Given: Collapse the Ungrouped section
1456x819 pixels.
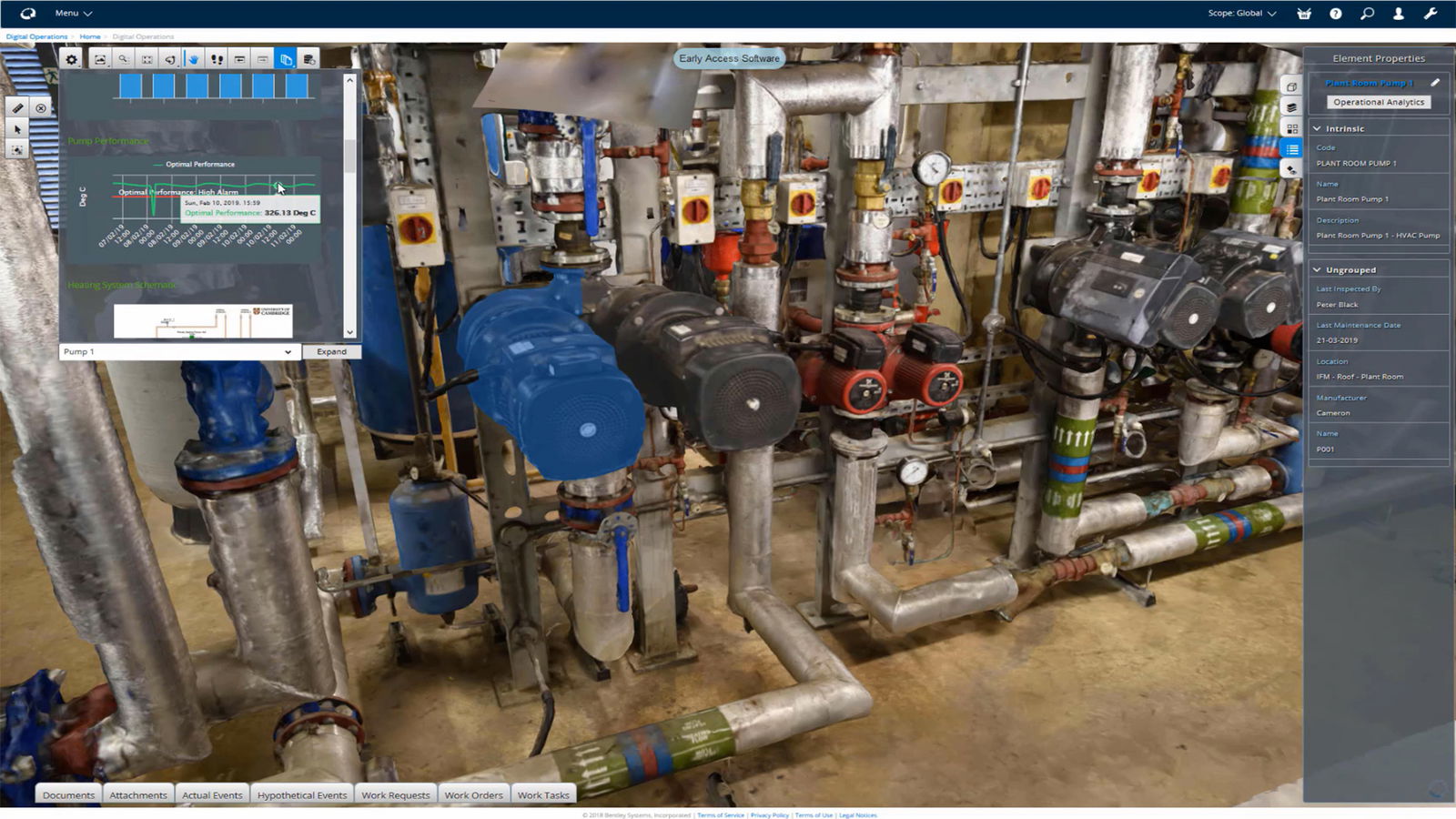Looking at the screenshot, I should (1318, 269).
